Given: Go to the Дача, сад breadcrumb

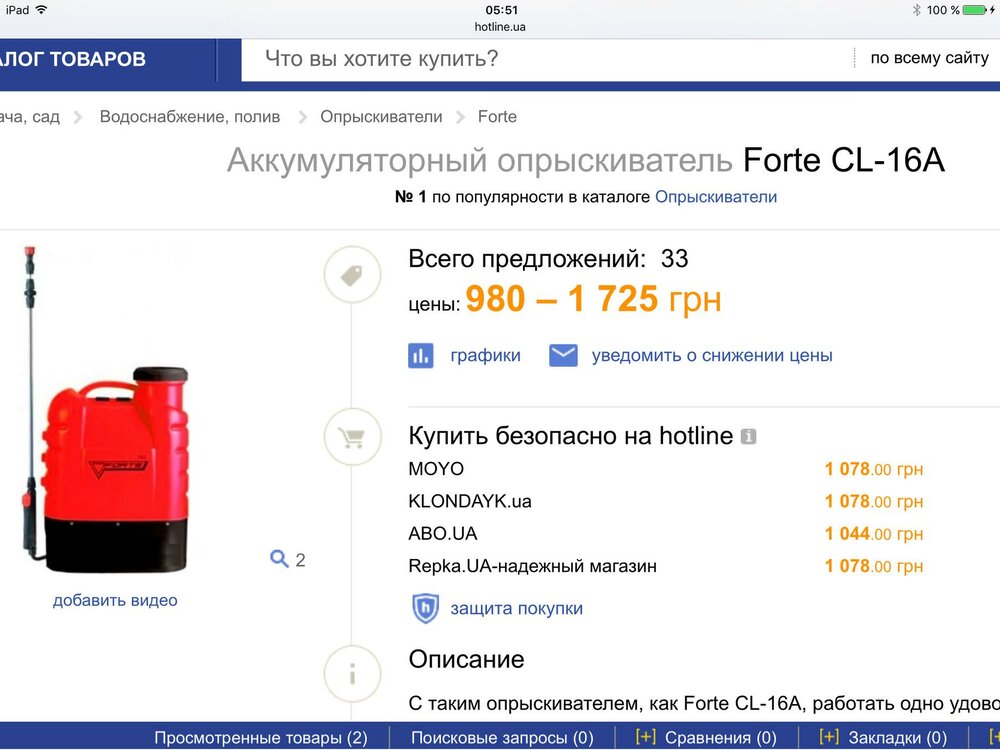Looking at the screenshot, I should pos(30,117).
